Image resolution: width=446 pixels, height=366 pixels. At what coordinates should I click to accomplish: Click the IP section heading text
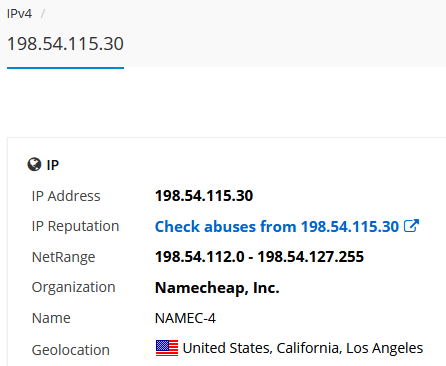point(53,165)
